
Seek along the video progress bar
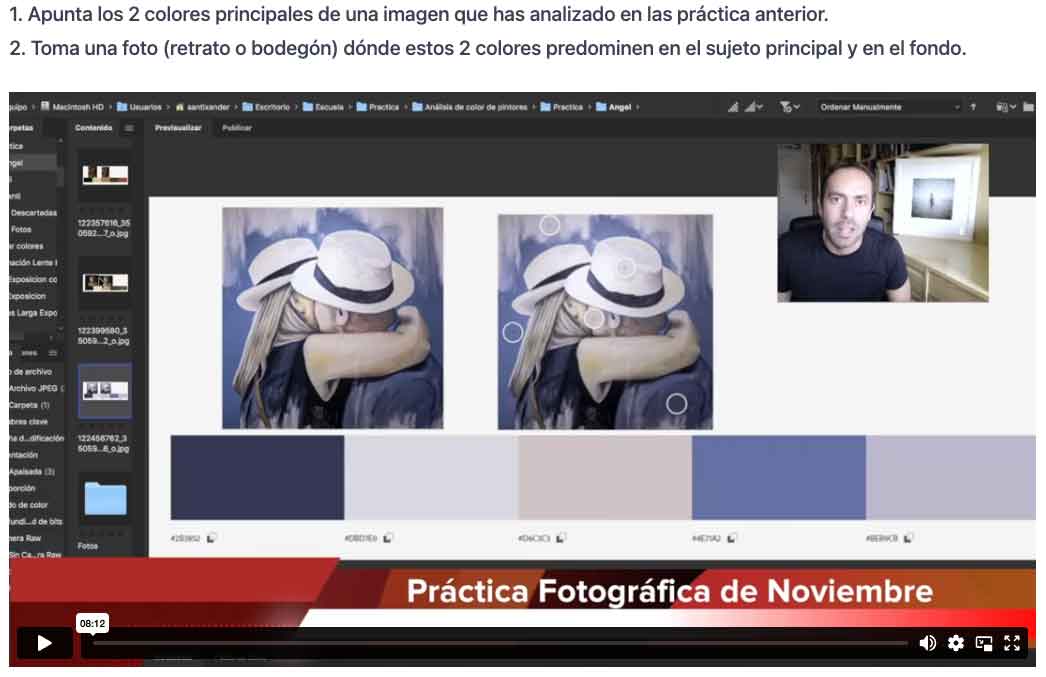[x=500, y=643]
